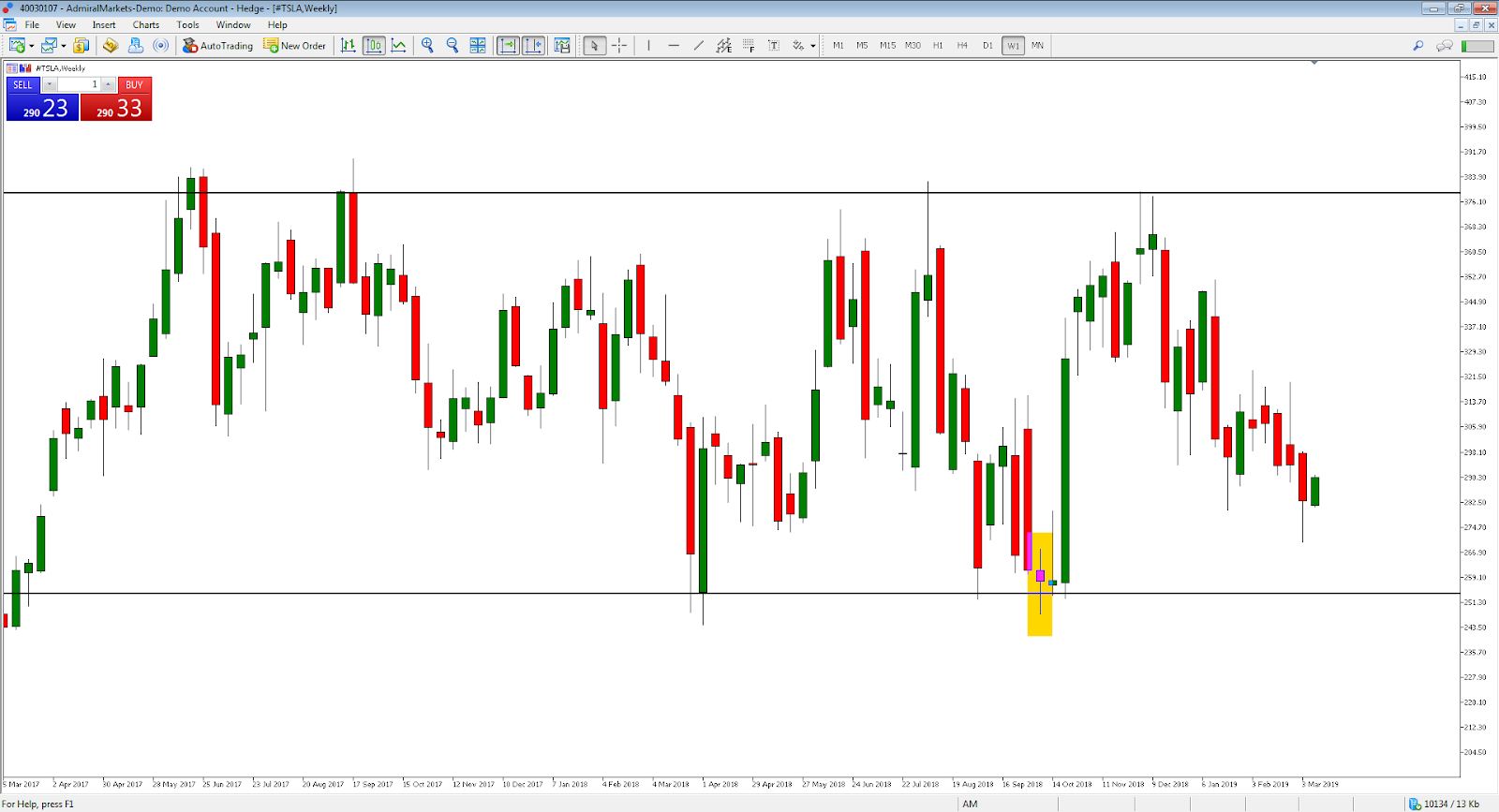1499x812 pixels.
Task: Click the blue SELL button
Action: click(x=22, y=84)
